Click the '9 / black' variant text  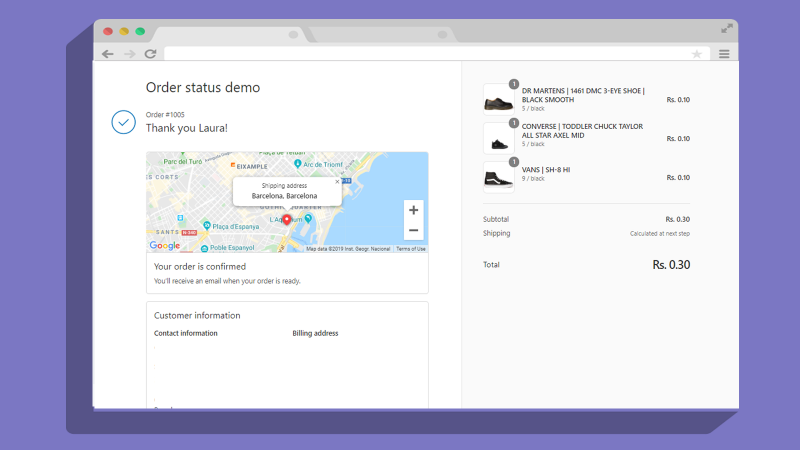pos(533,179)
